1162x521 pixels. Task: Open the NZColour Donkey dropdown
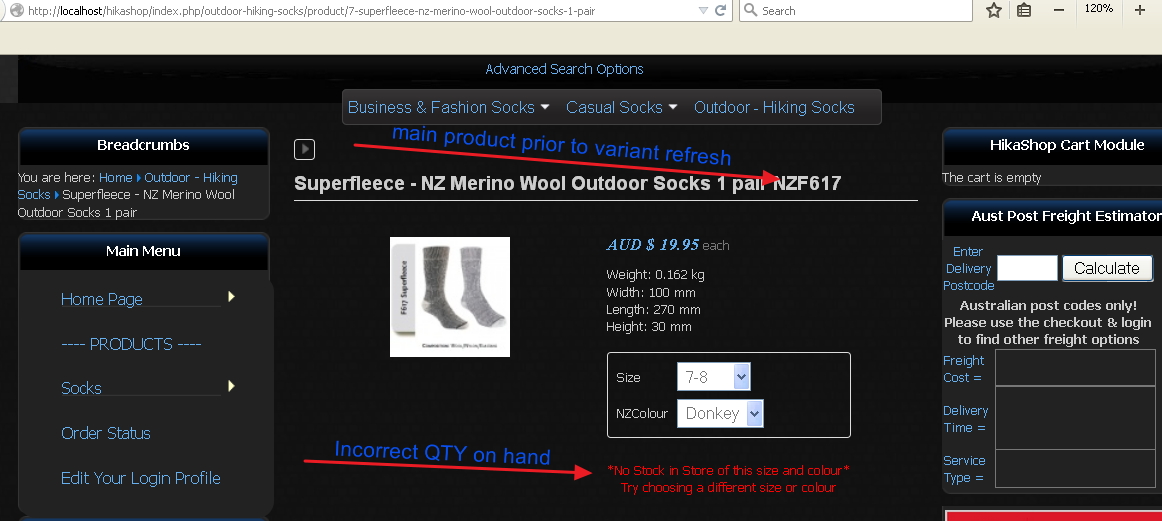[x=720, y=414]
